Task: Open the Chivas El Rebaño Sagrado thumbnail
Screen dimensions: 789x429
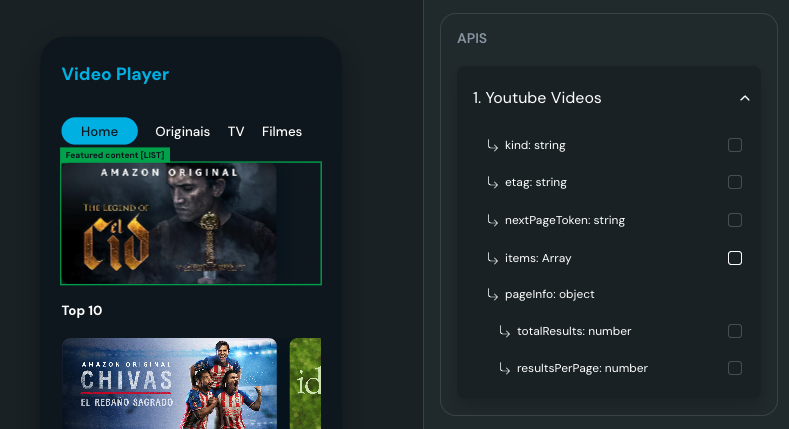Action: [169, 383]
